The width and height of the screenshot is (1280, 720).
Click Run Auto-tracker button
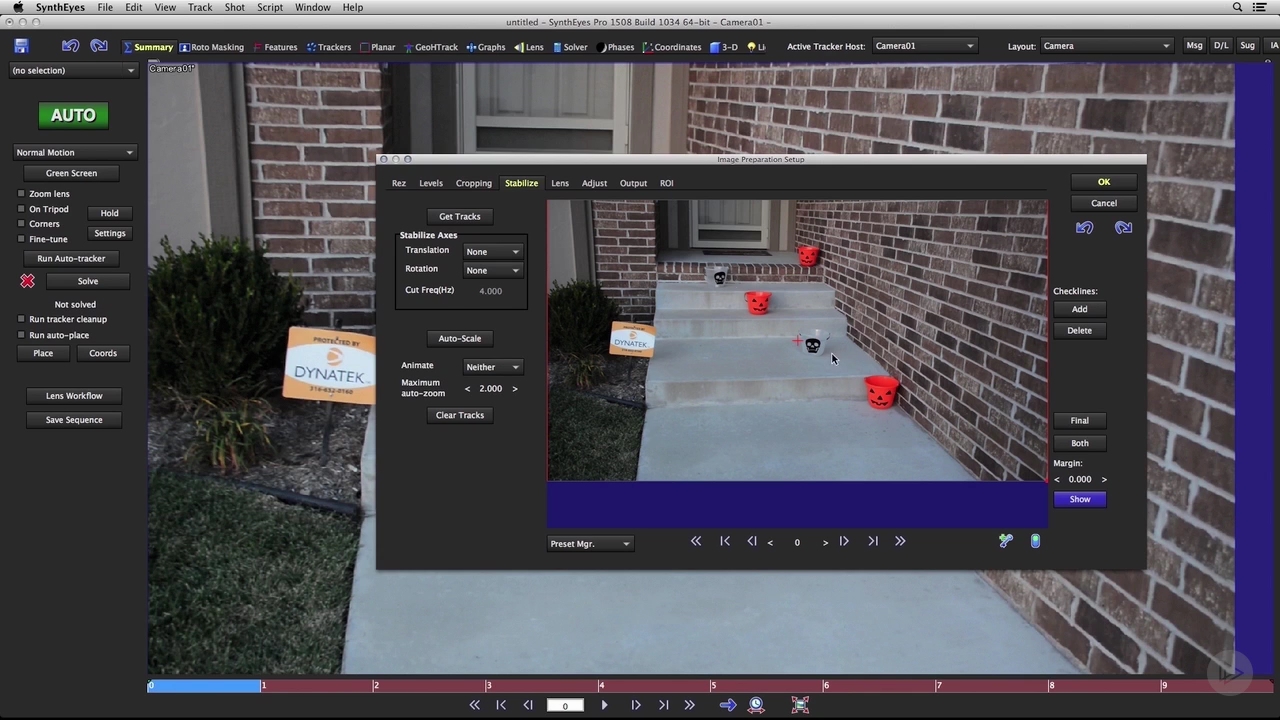[x=71, y=259]
